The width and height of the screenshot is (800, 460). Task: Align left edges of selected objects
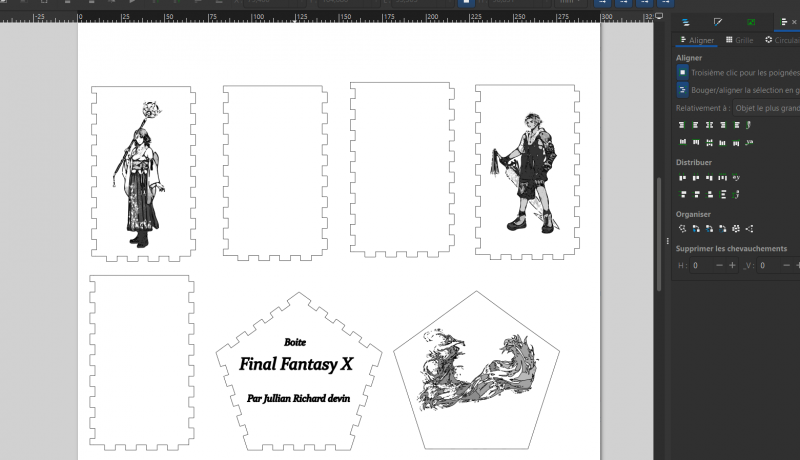(695, 125)
